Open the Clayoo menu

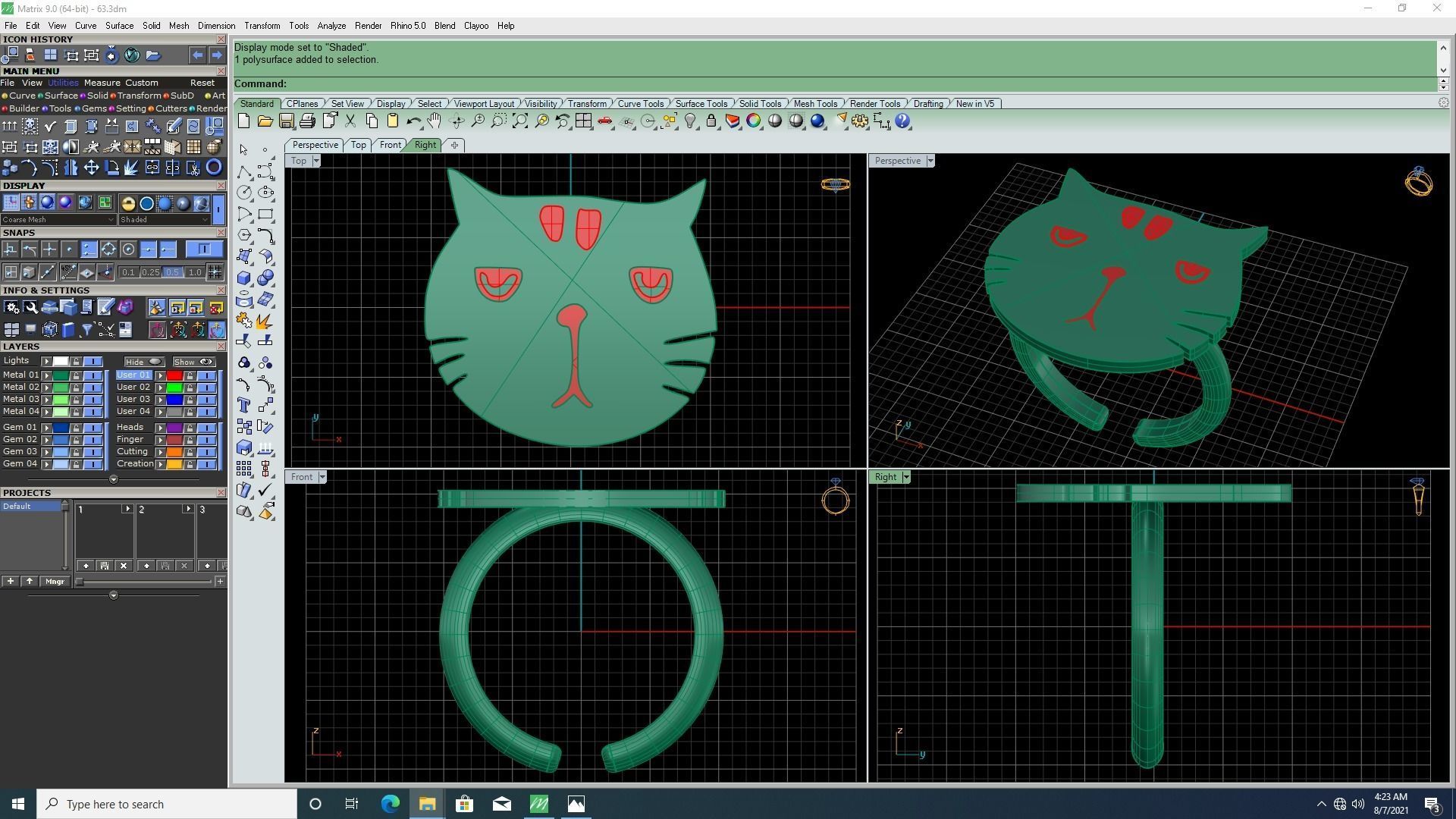point(476,26)
